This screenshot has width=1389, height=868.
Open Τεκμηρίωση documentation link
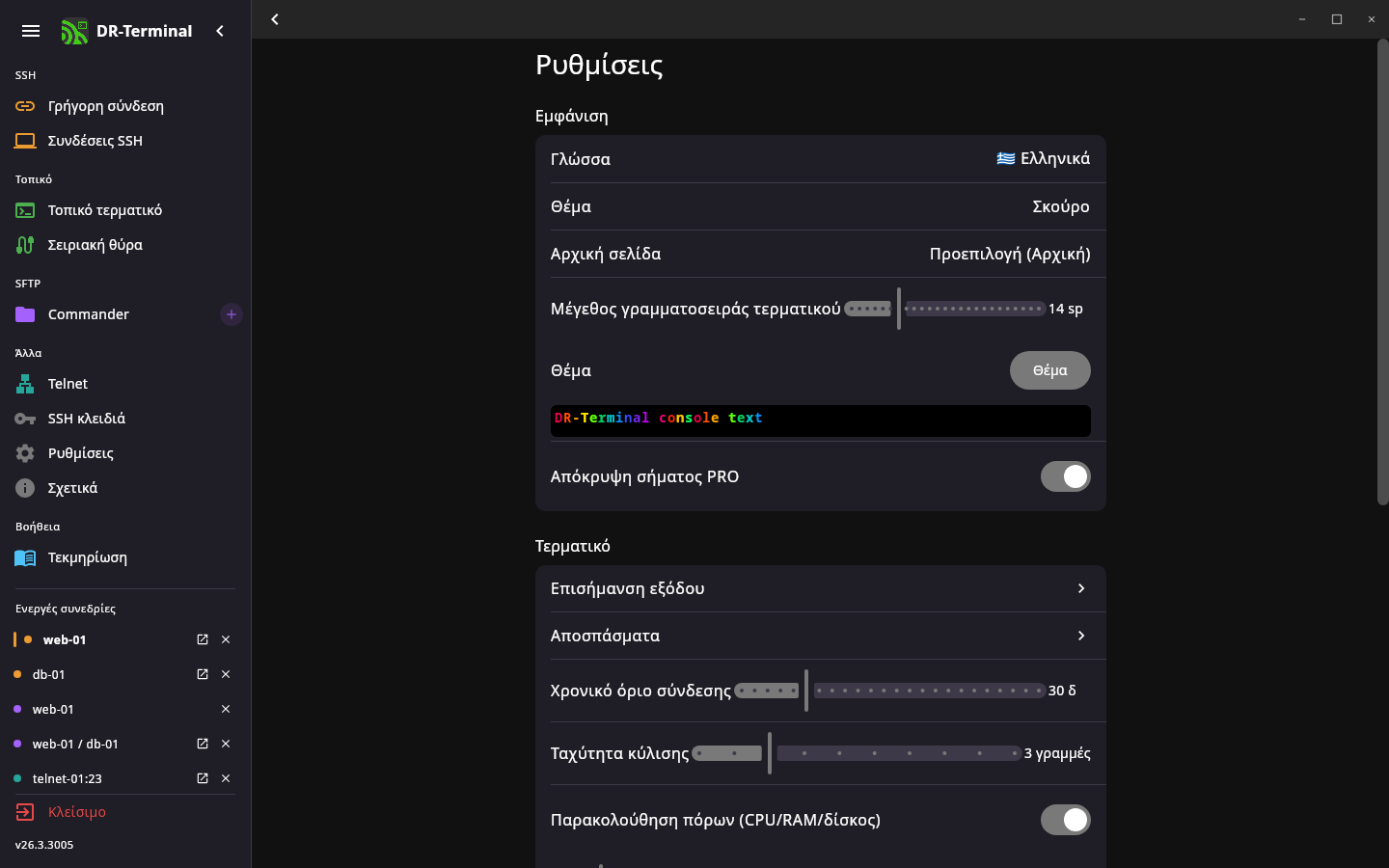click(125, 557)
